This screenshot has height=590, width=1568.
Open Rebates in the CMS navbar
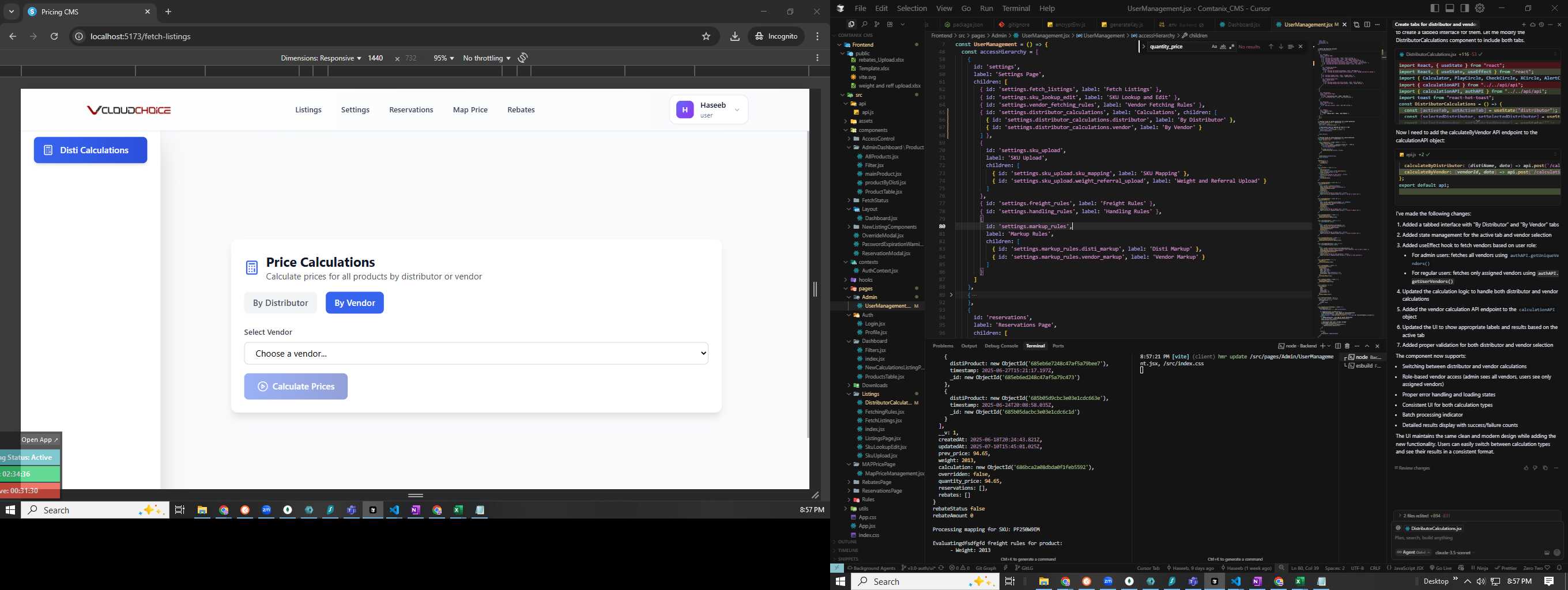(x=521, y=110)
